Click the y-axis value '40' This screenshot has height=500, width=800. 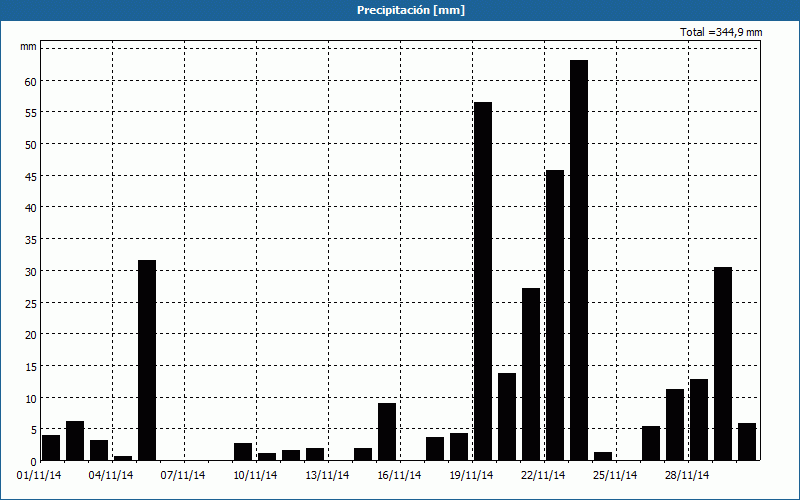coord(31,208)
